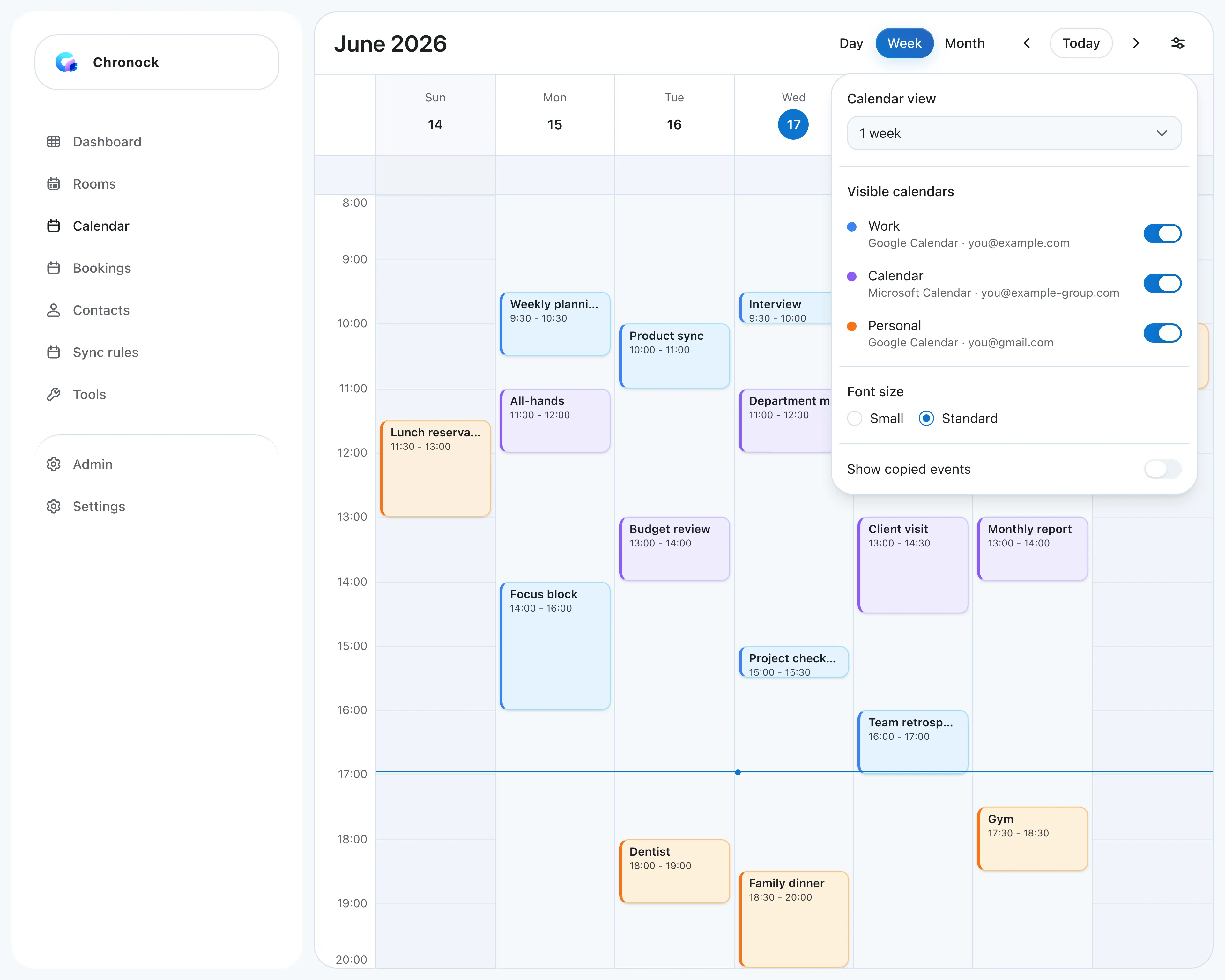Screen dimensions: 1225x980
Task: Jump to Today
Action: point(1081,43)
